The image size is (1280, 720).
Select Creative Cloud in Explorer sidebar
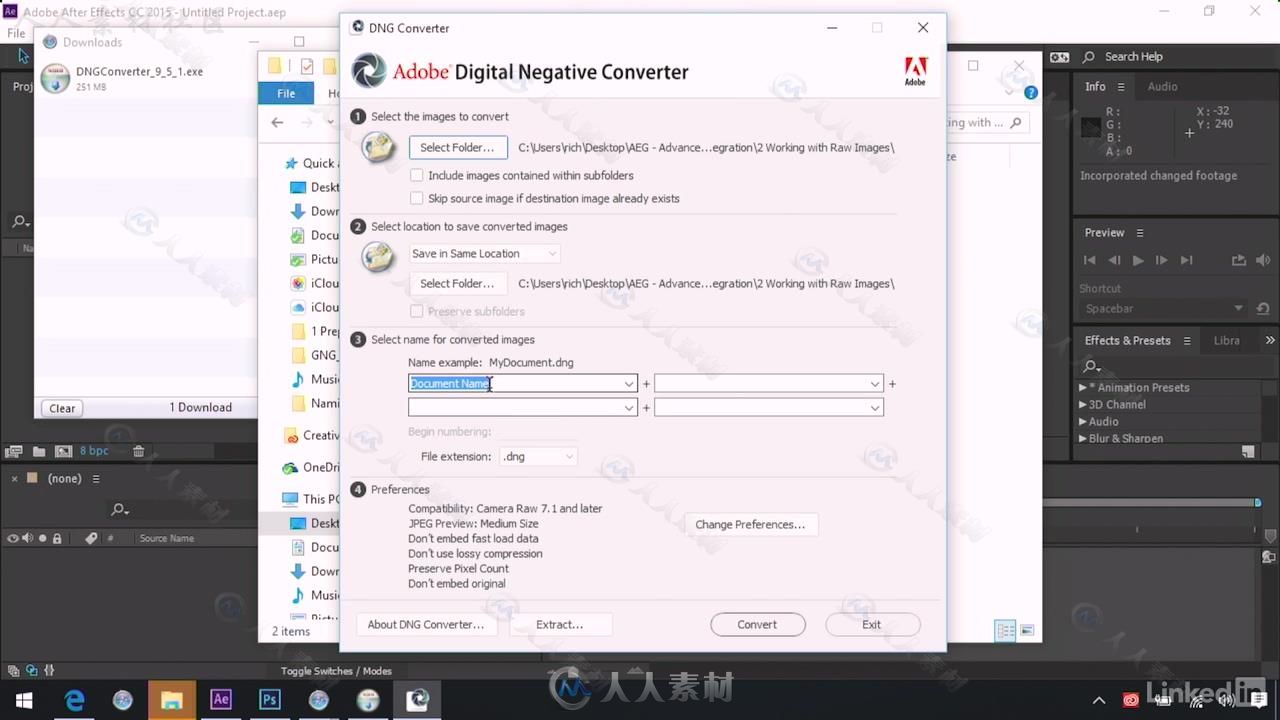(312, 435)
